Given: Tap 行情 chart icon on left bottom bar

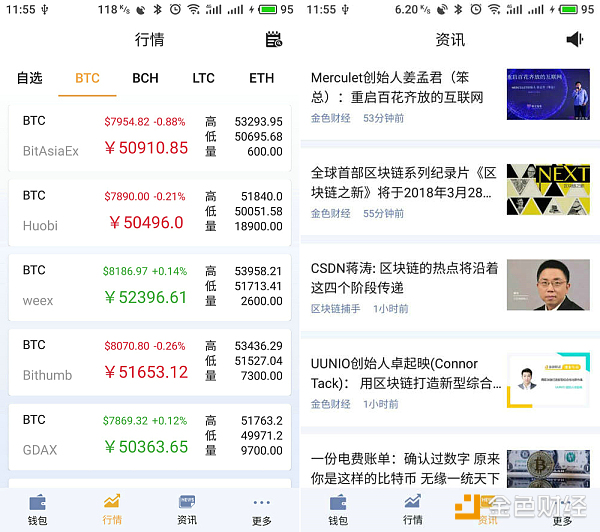Looking at the screenshot, I should (x=112, y=501).
